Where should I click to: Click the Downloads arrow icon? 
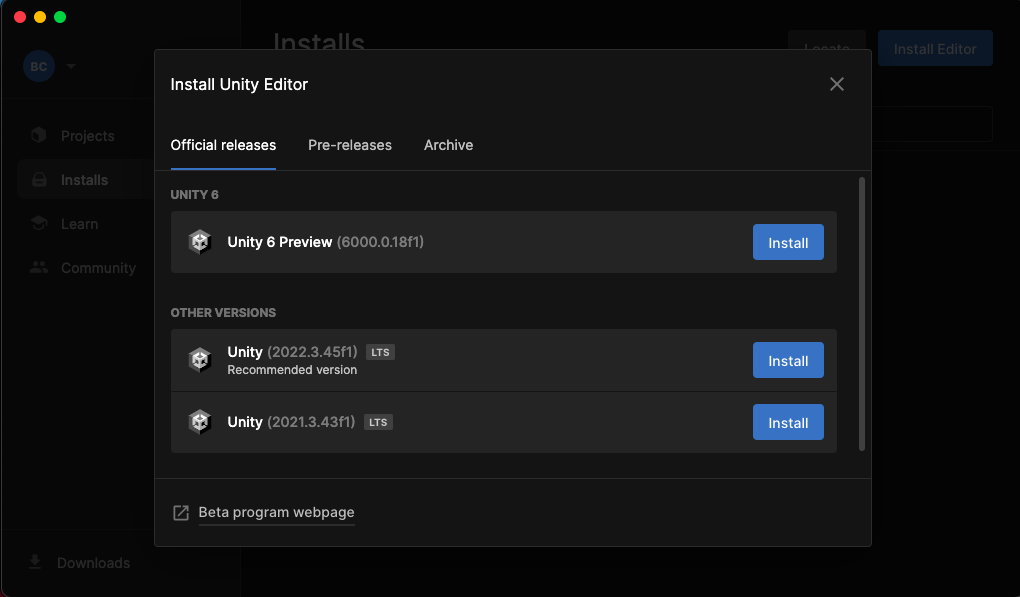click(35, 562)
